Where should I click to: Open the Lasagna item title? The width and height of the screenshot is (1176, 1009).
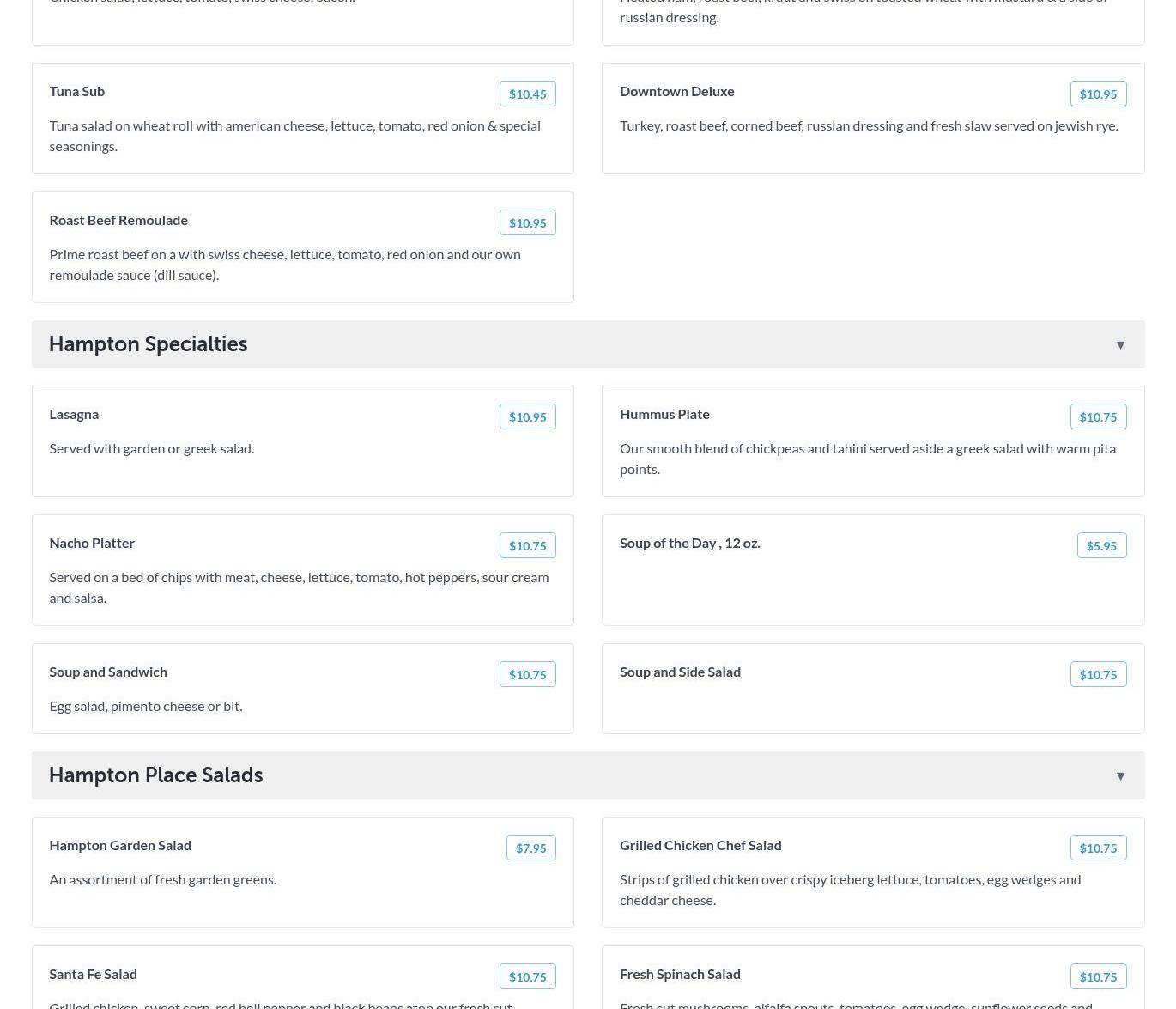click(74, 414)
